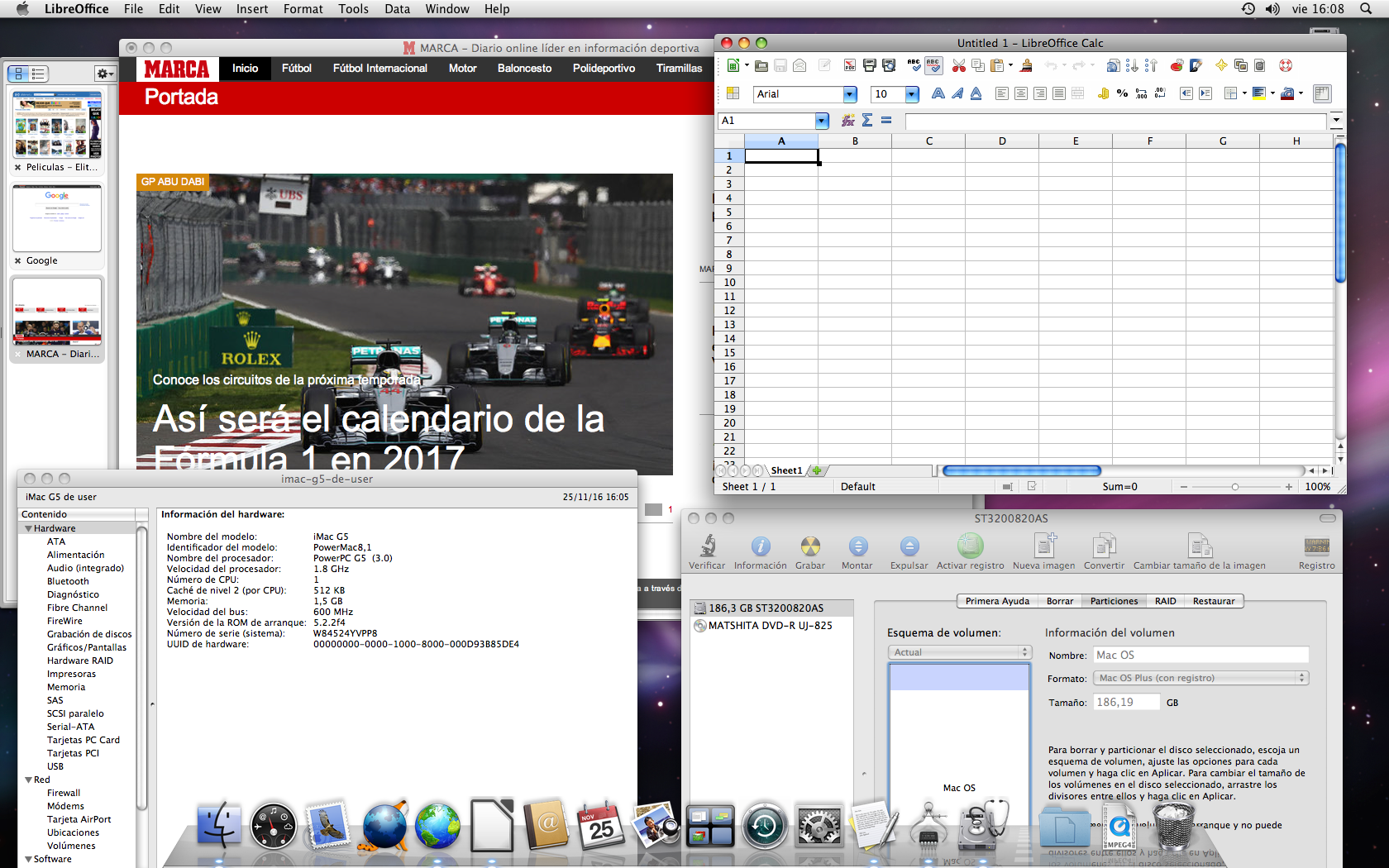Open the Data menu
The image size is (1389, 868).
tap(397, 9)
